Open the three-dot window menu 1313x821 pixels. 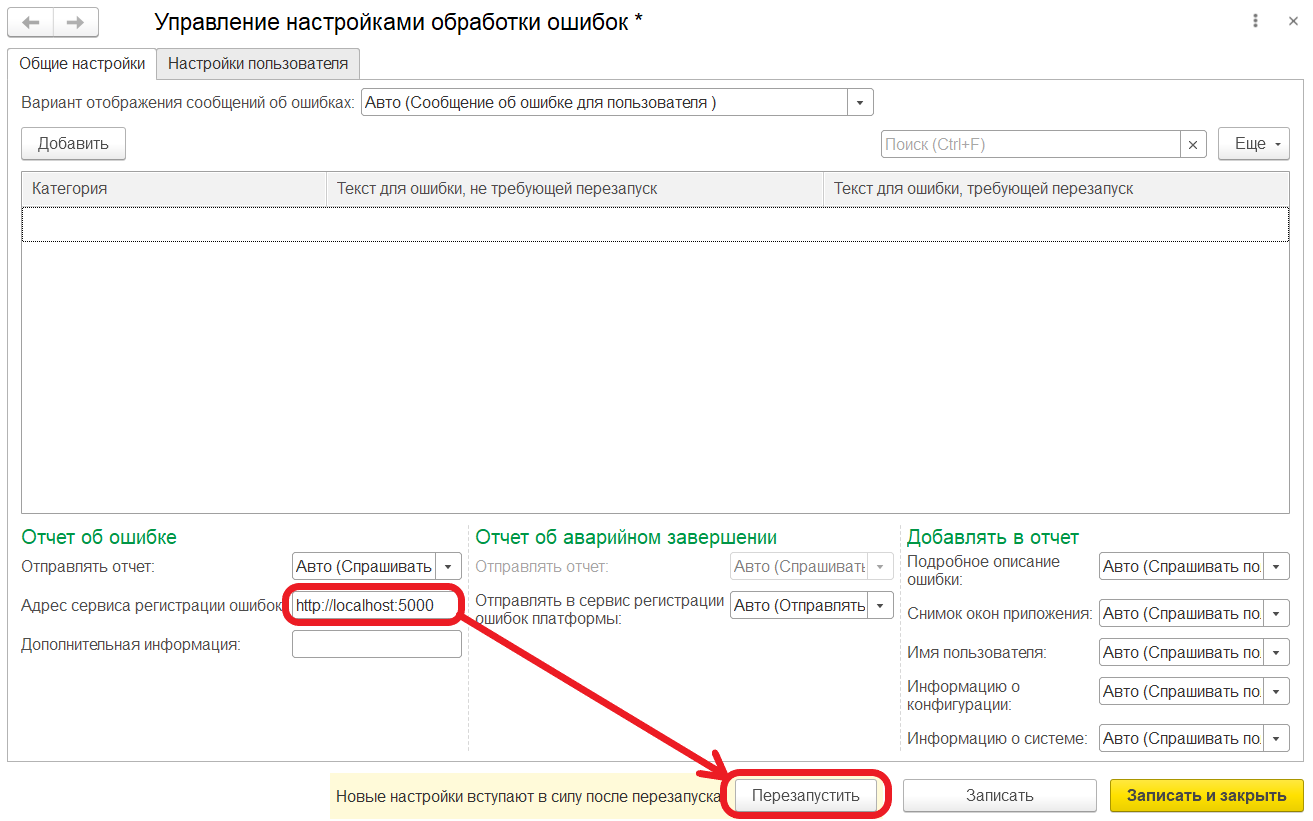coord(1256,21)
